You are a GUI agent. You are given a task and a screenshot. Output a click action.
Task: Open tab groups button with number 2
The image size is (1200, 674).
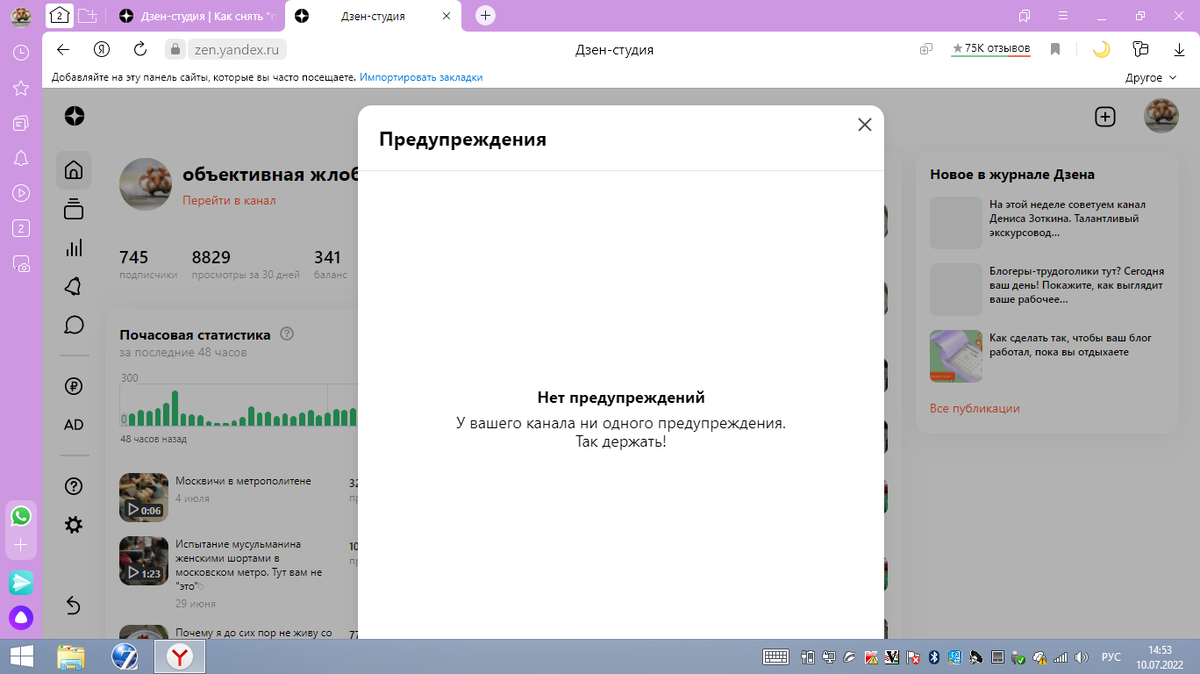coord(59,15)
